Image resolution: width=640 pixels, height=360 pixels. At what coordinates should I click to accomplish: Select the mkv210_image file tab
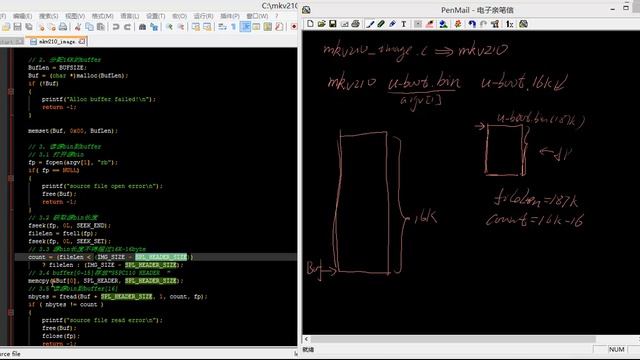coord(56,42)
